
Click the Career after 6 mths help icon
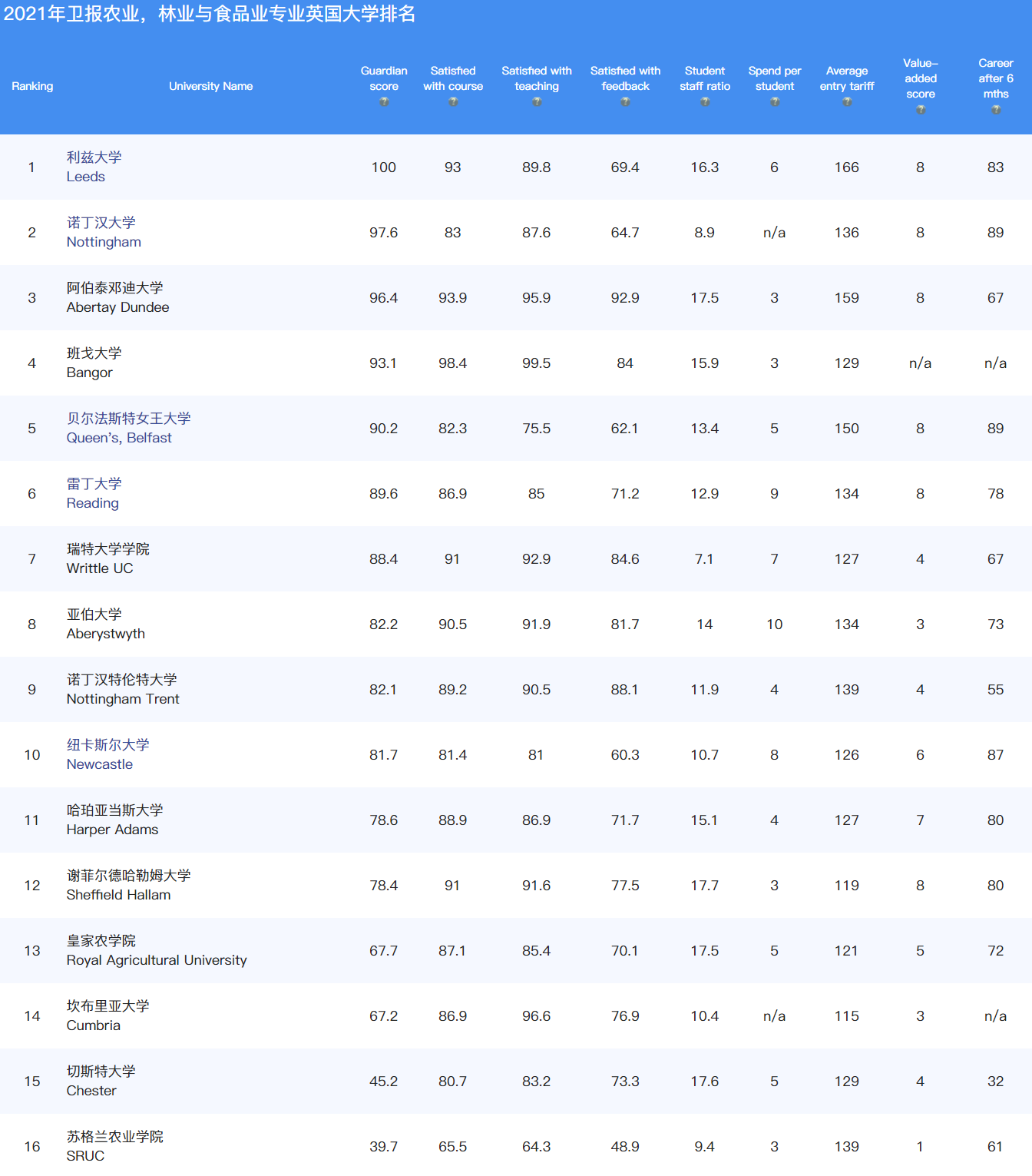(x=996, y=109)
